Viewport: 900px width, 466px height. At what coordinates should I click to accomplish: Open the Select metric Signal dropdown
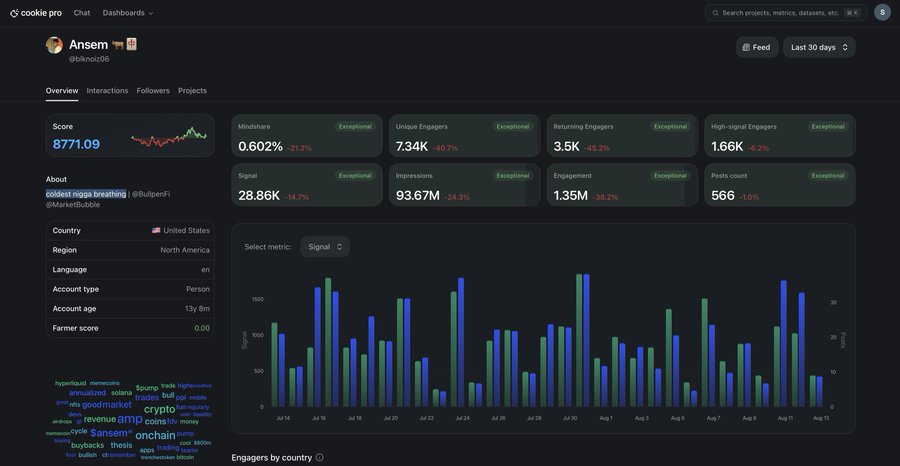click(x=325, y=247)
